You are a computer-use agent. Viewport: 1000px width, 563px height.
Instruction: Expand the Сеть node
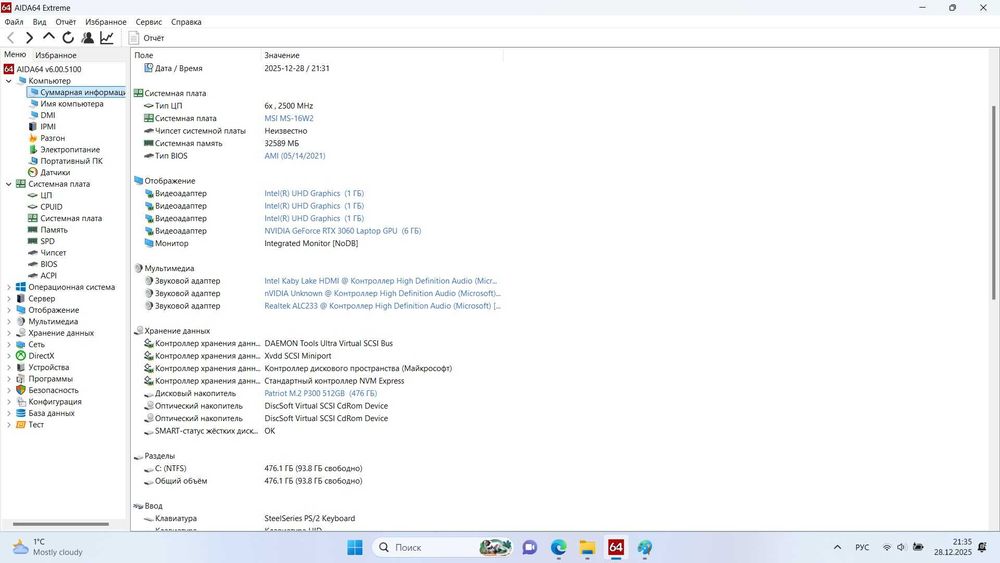pos(9,345)
